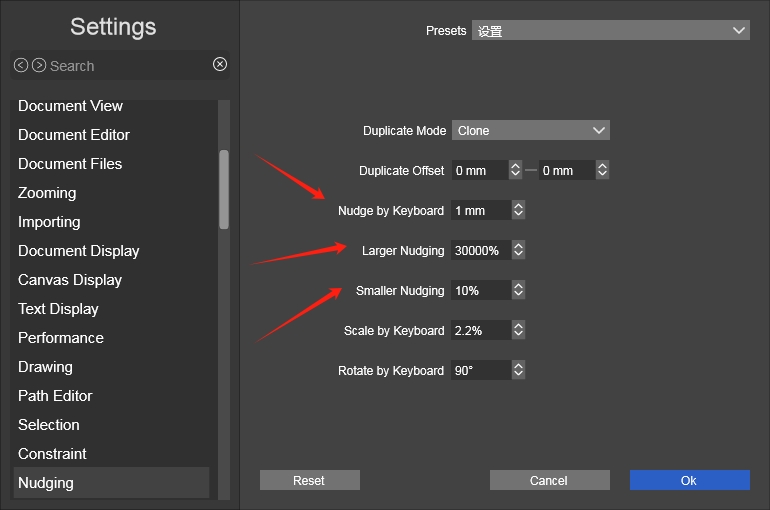The image size is (770, 510).
Task: Click the Smaller Nudging stepper arrows
Action: coord(517,290)
